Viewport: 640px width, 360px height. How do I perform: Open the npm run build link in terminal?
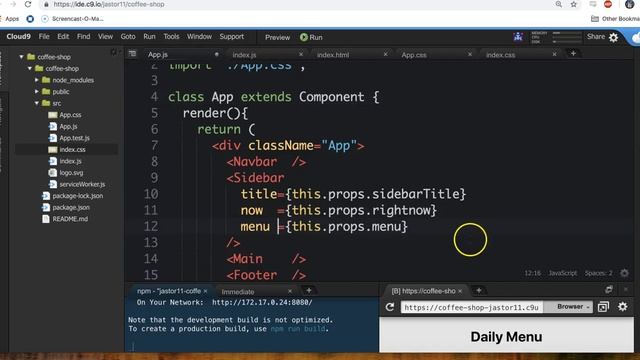[298, 329]
